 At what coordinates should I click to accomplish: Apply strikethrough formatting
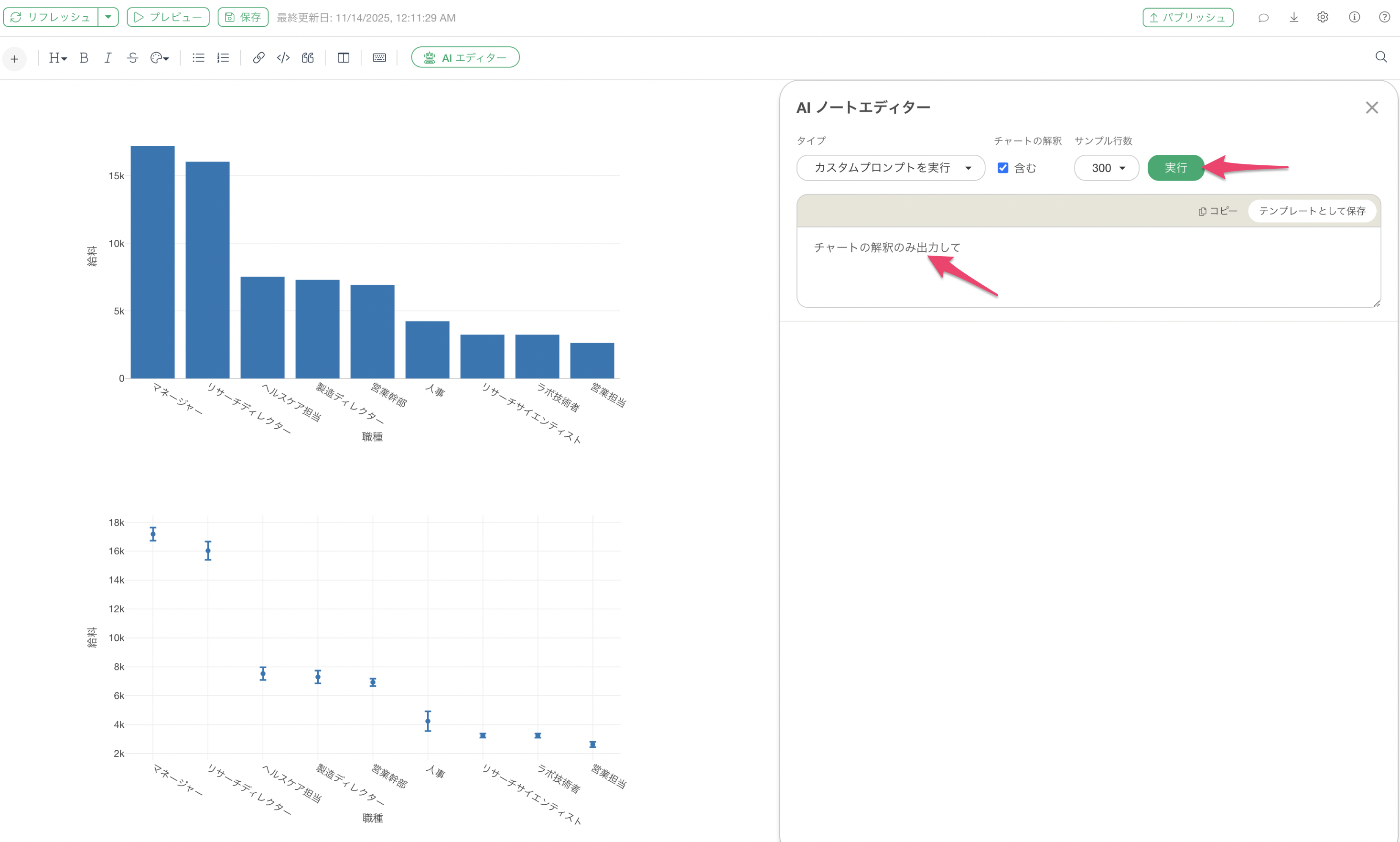pos(132,58)
